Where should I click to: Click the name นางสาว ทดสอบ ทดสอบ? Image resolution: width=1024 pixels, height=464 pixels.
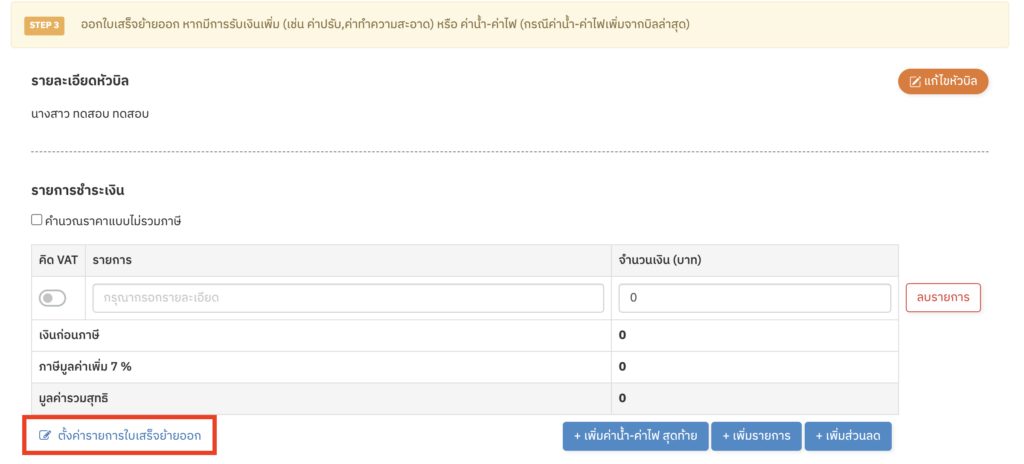pos(90,114)
